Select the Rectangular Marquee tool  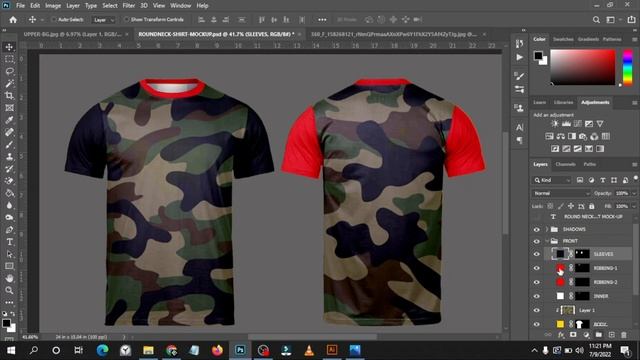9,59
